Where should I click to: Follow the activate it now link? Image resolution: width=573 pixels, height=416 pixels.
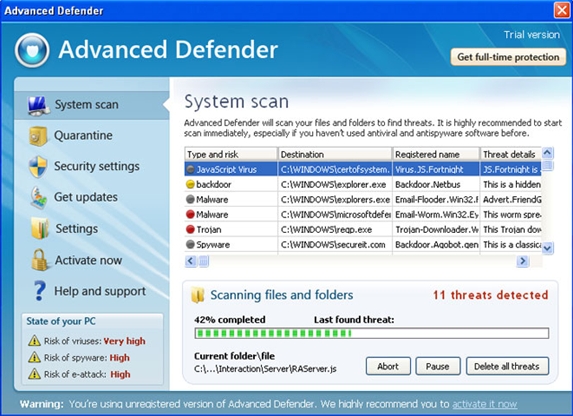pos(485,404)
